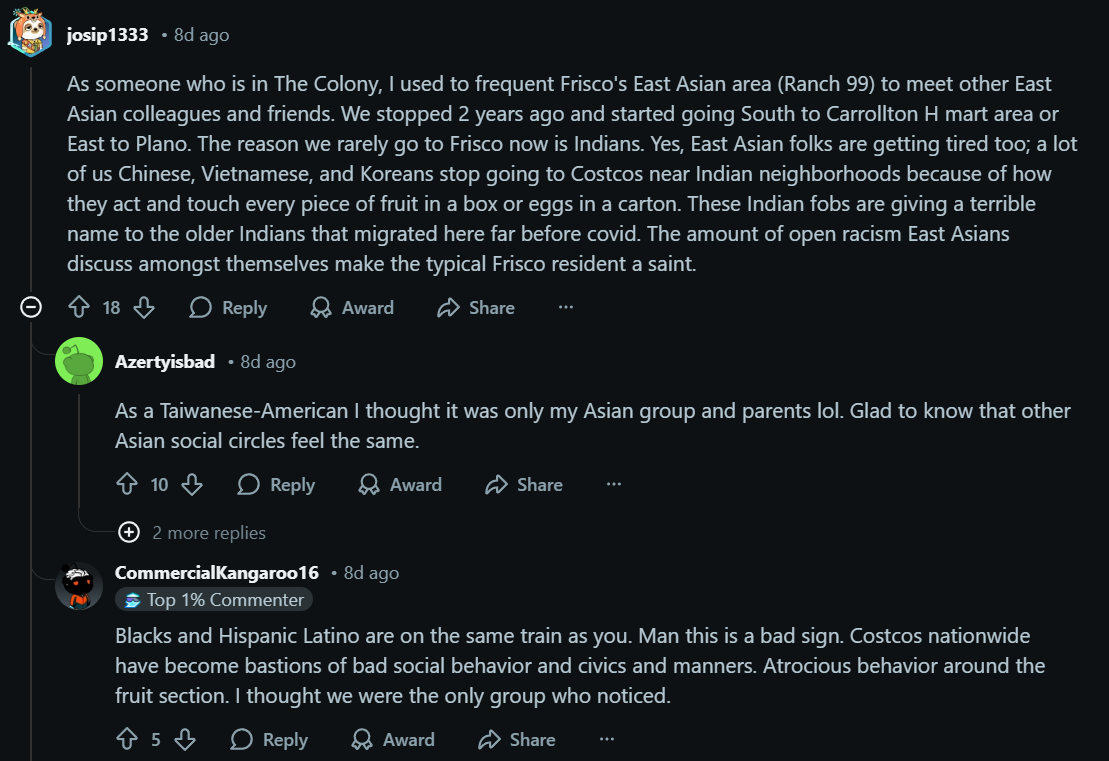Downvote Azertyisbad's comment
Image resolution: width=1109 pixels, height=761 pixels.
coord(192,485)
